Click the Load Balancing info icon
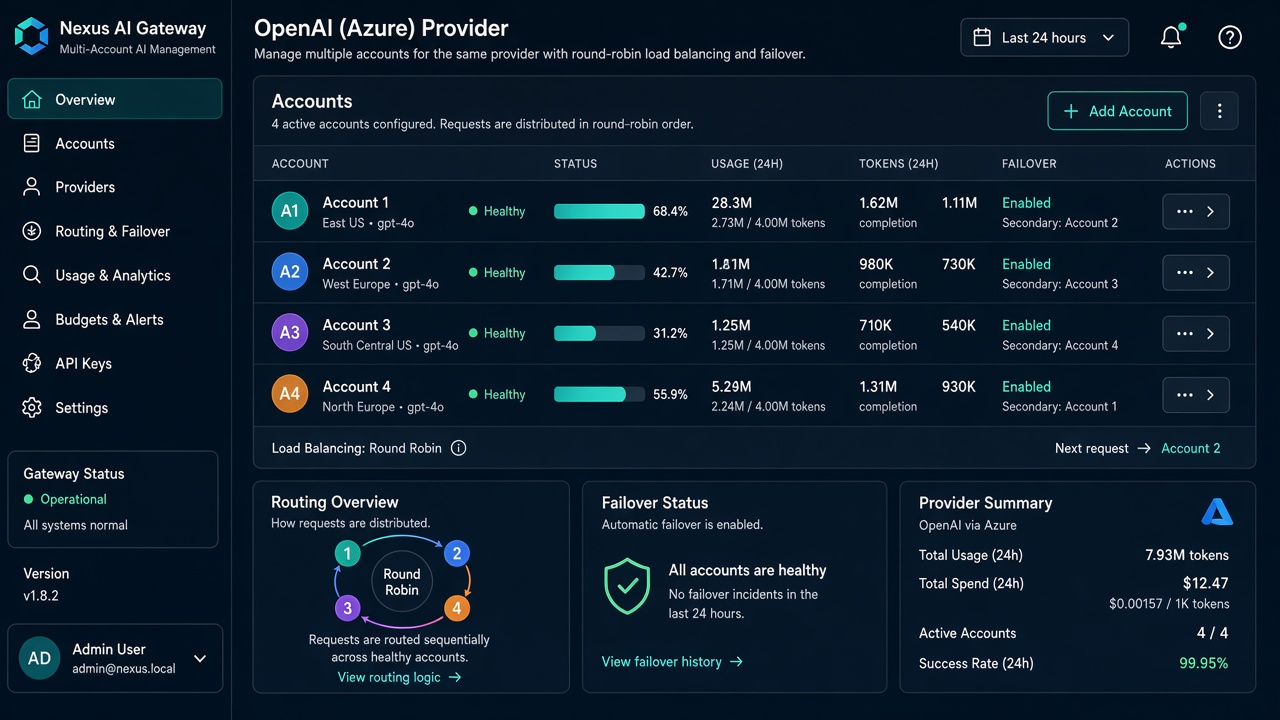Viewport: 1280px width, 720px height. [x=458, y=448]
